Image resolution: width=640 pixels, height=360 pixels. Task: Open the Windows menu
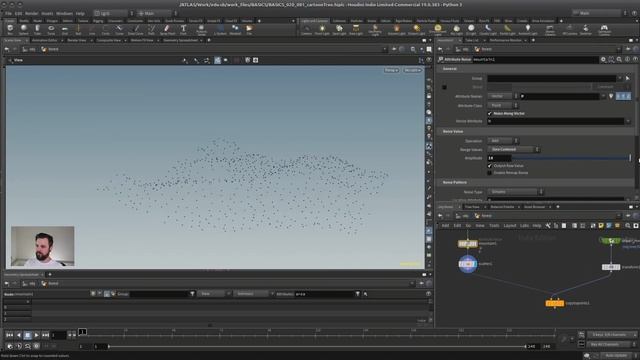coord(64,13)
